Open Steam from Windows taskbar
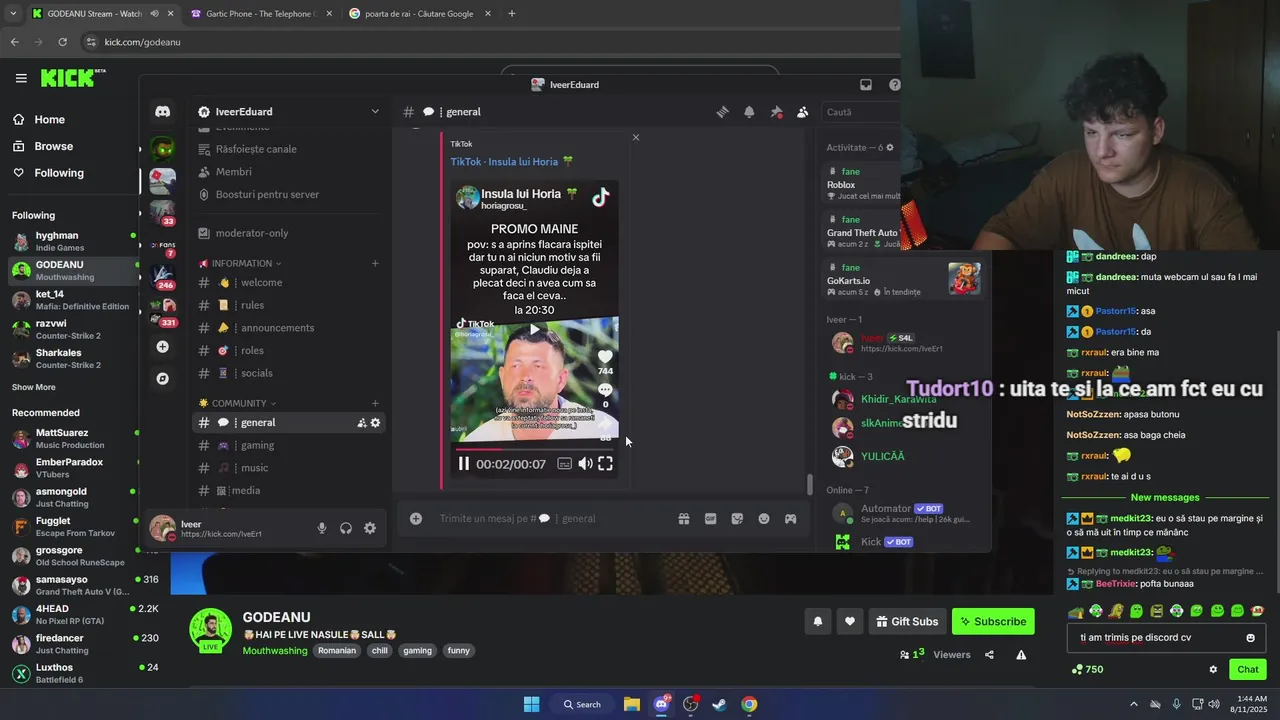This screenshot has width=1280, height=720. [x=719, y=704]
